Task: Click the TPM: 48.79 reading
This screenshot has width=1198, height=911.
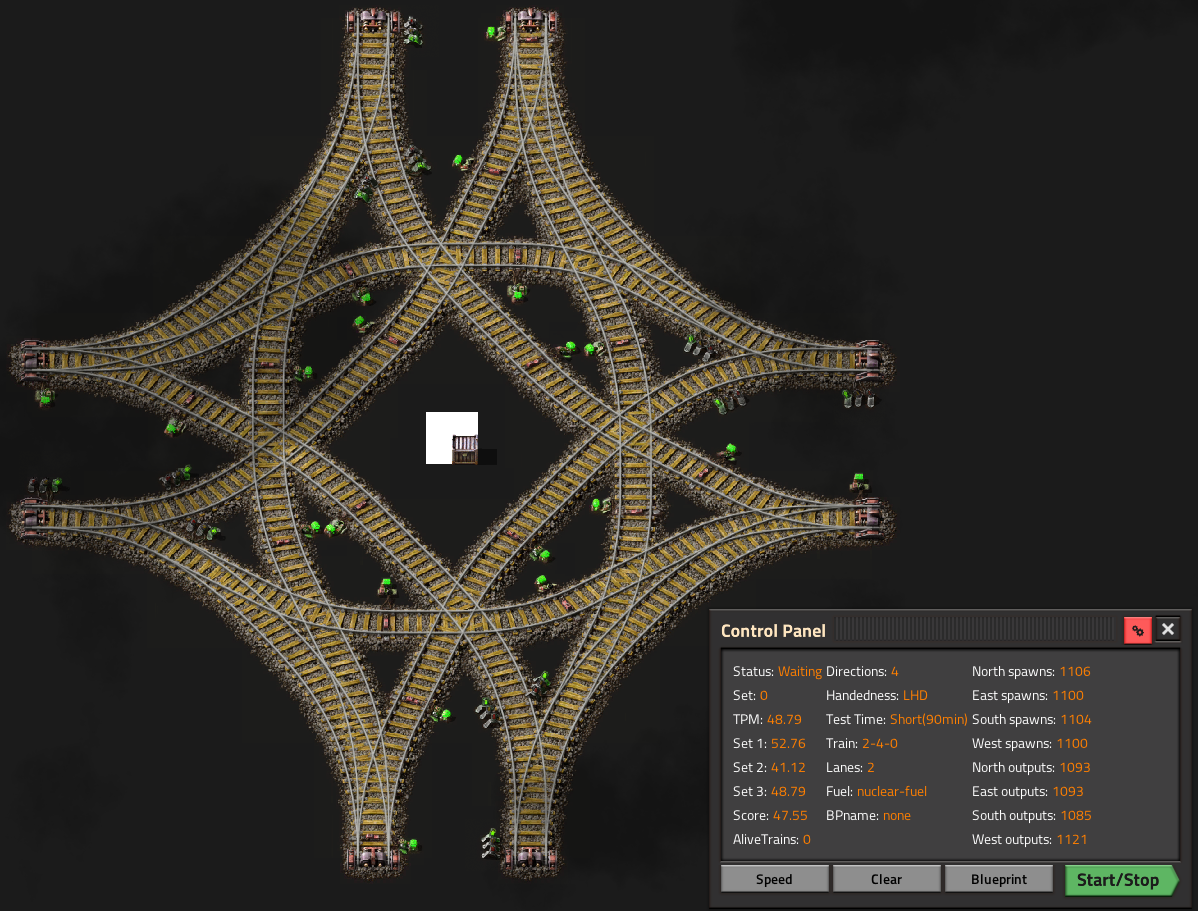Action: click(x=767, y=719)
